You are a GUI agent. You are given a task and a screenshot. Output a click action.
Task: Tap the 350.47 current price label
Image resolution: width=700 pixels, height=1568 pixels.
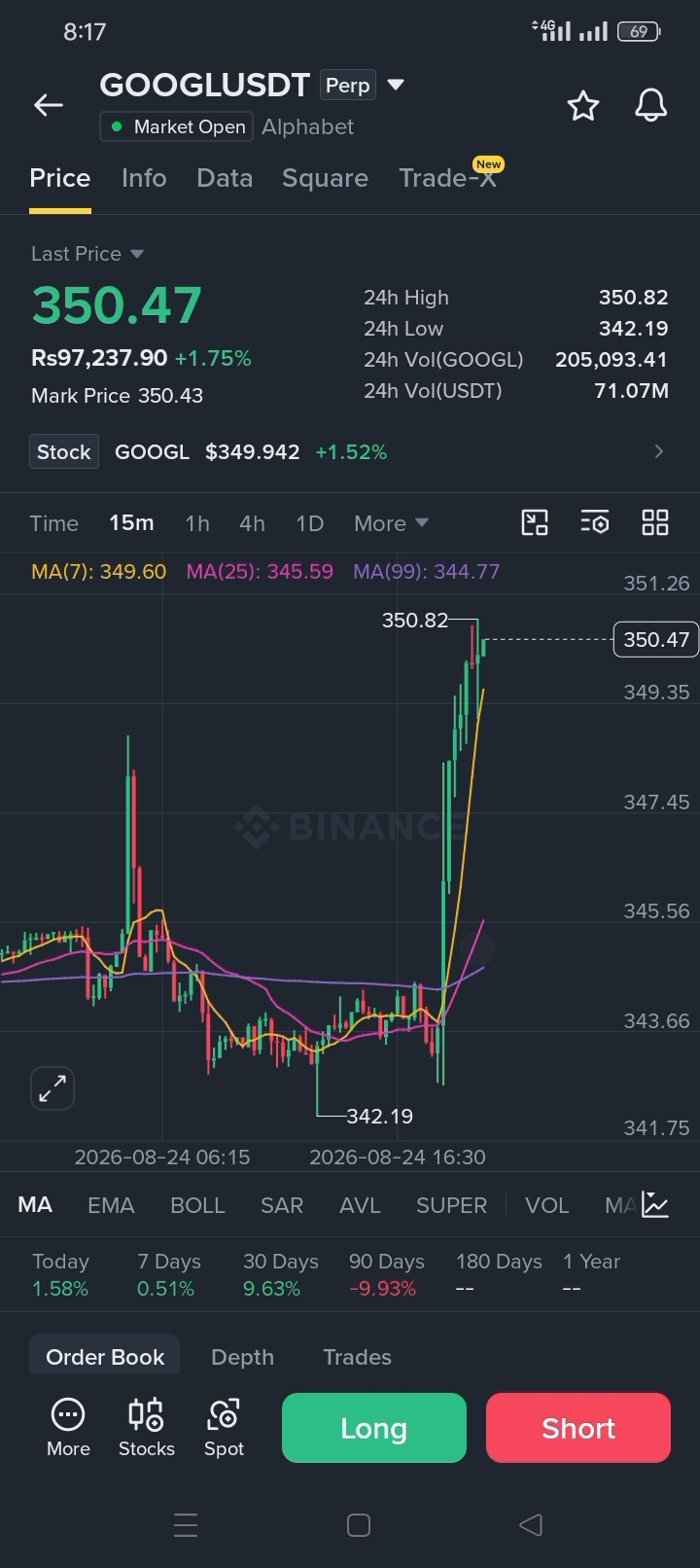[x=656, y=639]
